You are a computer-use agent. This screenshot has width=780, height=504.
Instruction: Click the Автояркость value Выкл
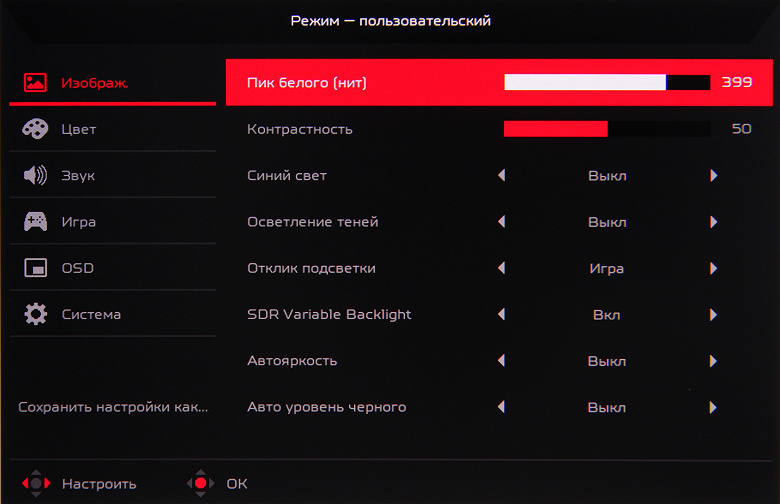click(607, 361)
